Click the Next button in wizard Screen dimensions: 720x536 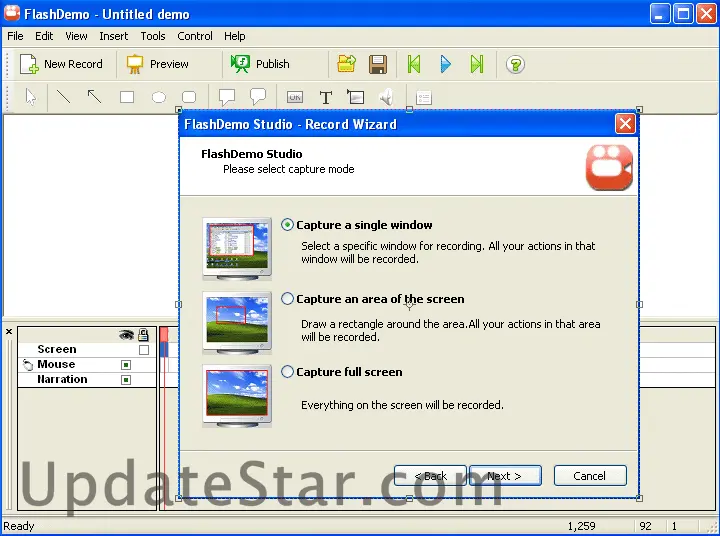pyautogui.click(x=505, y=476)
